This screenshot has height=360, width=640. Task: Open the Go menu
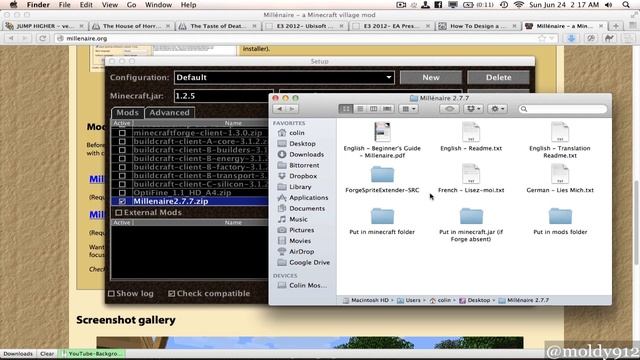[x=131, y=5]
